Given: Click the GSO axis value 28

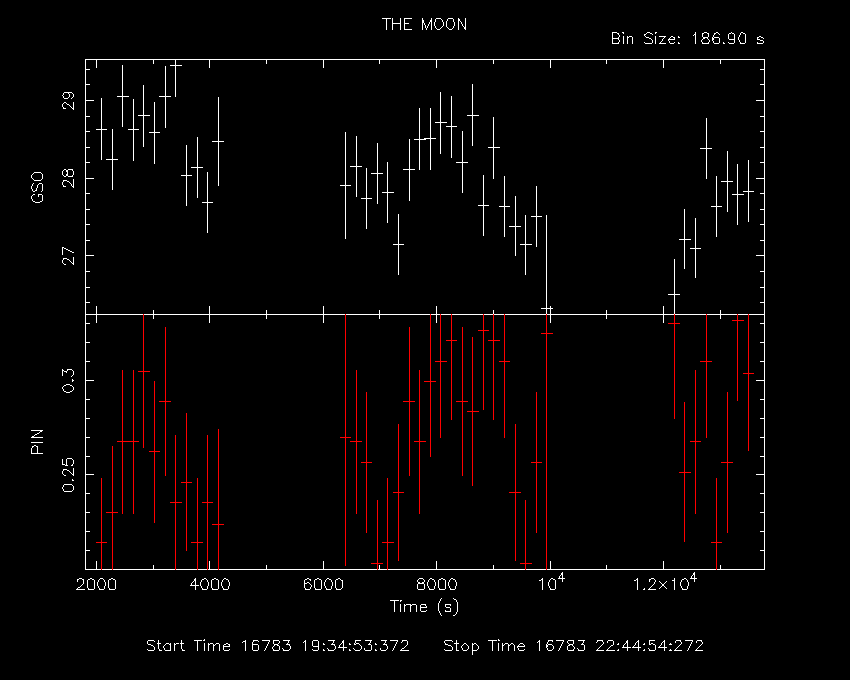Looking at the screenshot, I should click(69, 178).
